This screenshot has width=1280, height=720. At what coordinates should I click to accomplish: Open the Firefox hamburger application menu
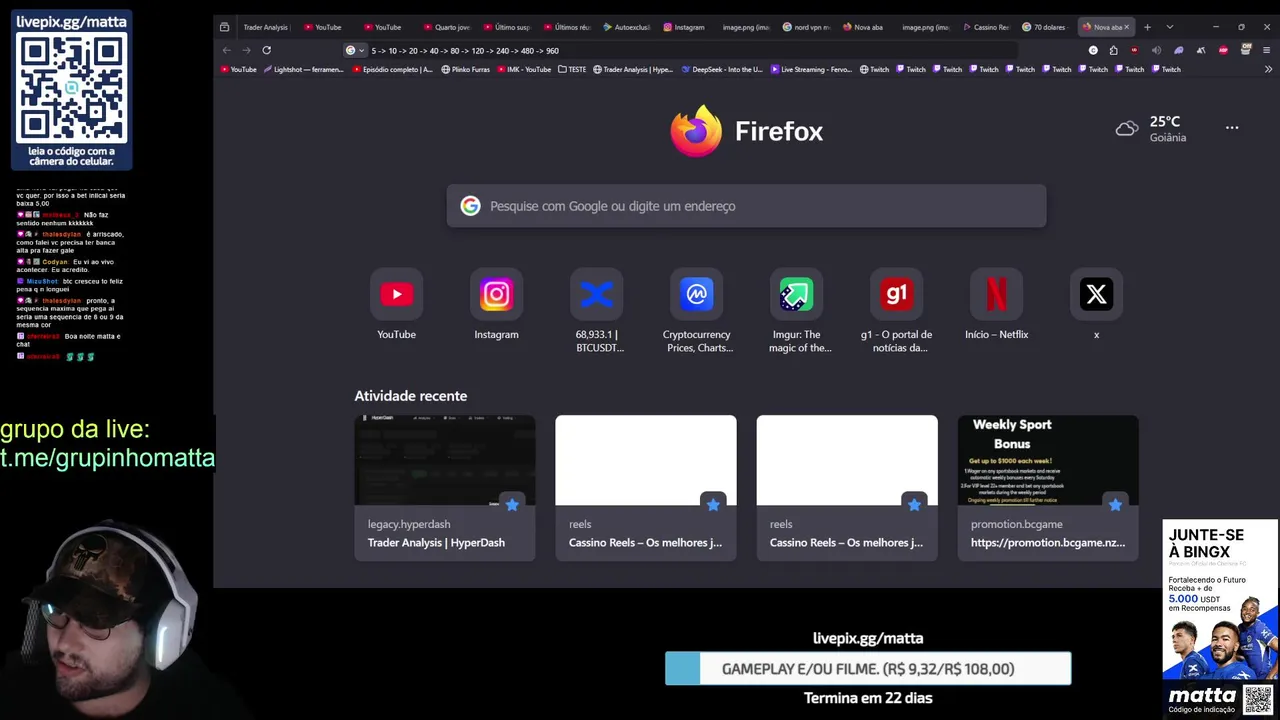(x=1267, y=50)
